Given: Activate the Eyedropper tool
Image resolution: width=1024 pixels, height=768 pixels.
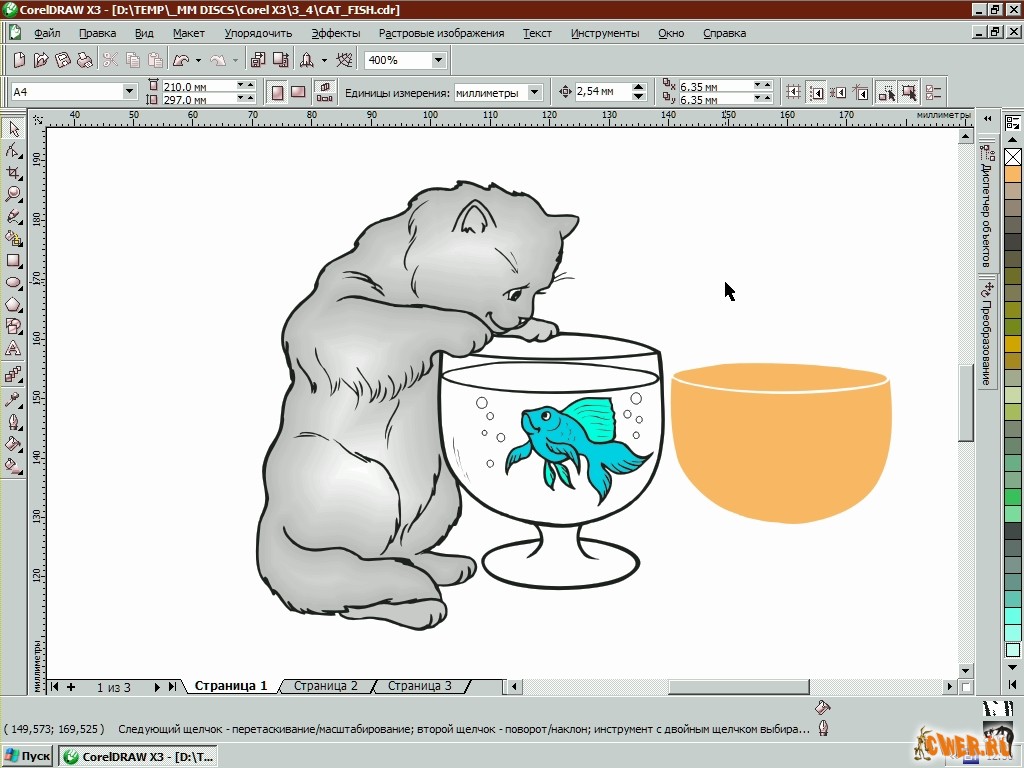Looking at the screenshot, I should tap(14, 399).
